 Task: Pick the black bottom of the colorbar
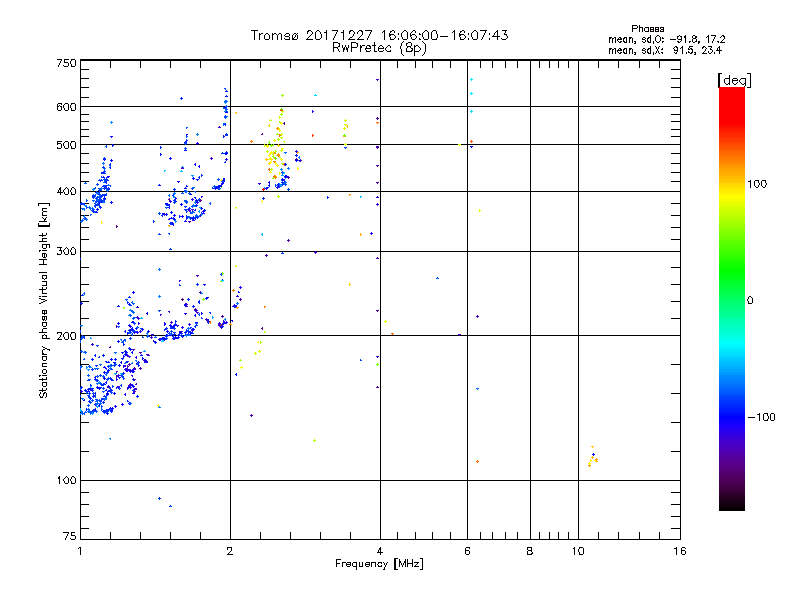pyautogui.click(x=732, y=503)
